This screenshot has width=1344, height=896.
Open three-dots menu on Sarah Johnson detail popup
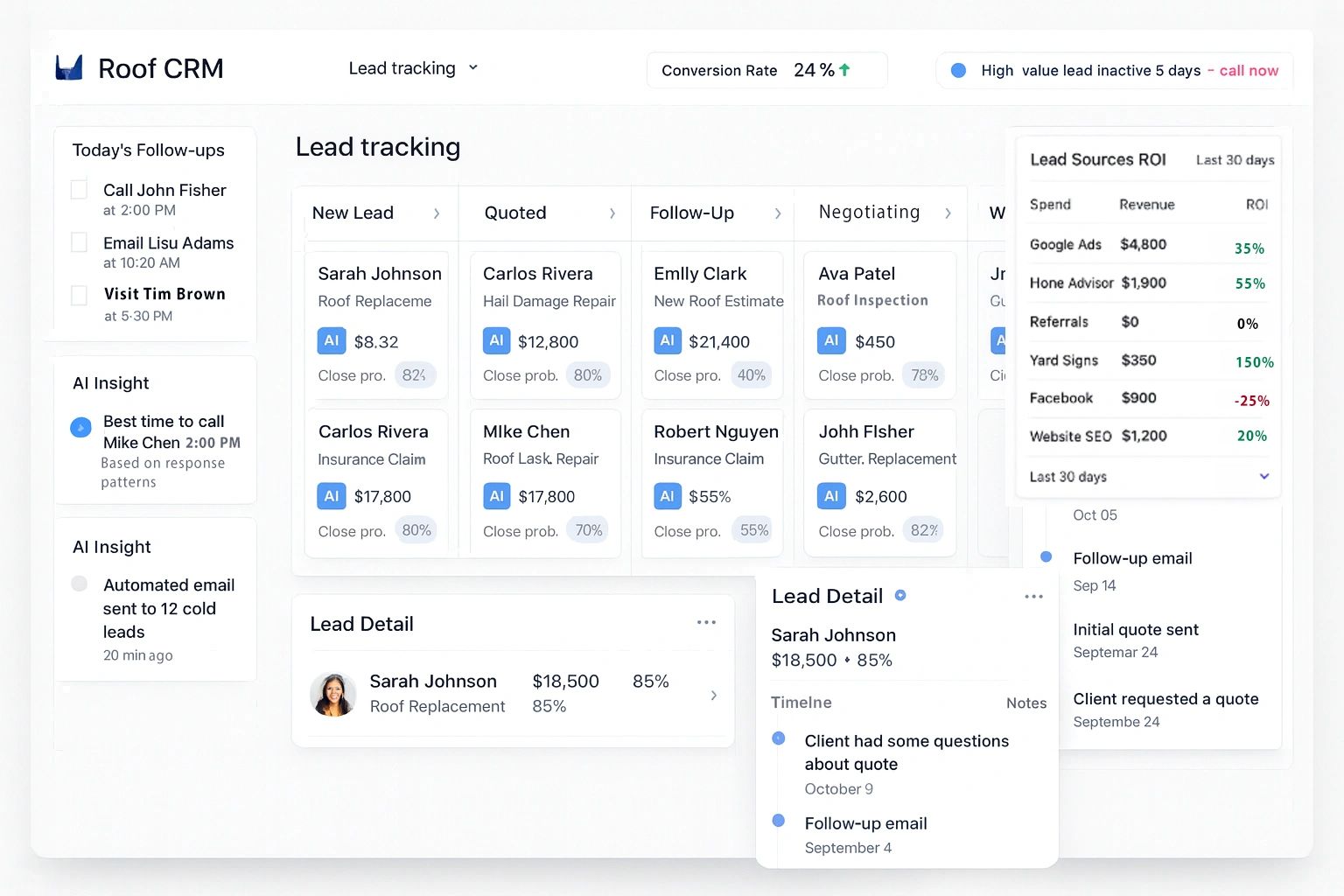point(1033,597)
